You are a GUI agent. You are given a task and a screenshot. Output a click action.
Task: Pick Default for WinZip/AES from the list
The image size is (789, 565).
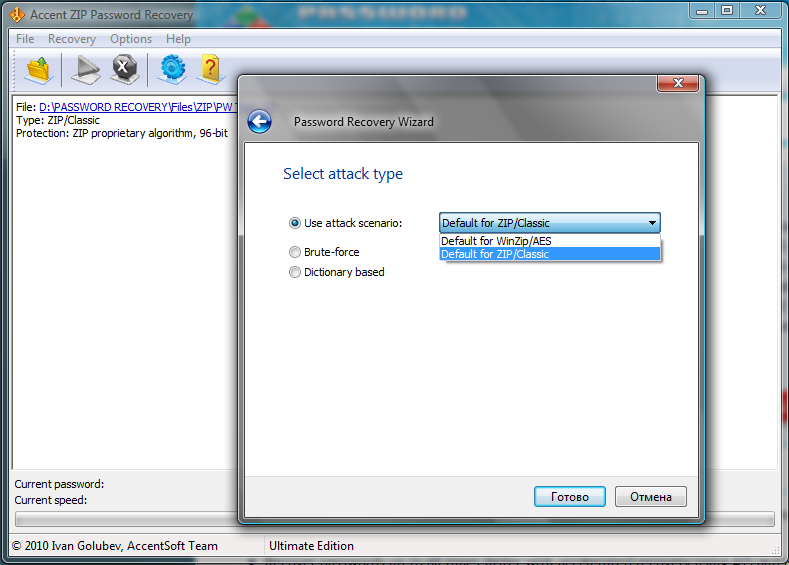(x=549, y=241)
